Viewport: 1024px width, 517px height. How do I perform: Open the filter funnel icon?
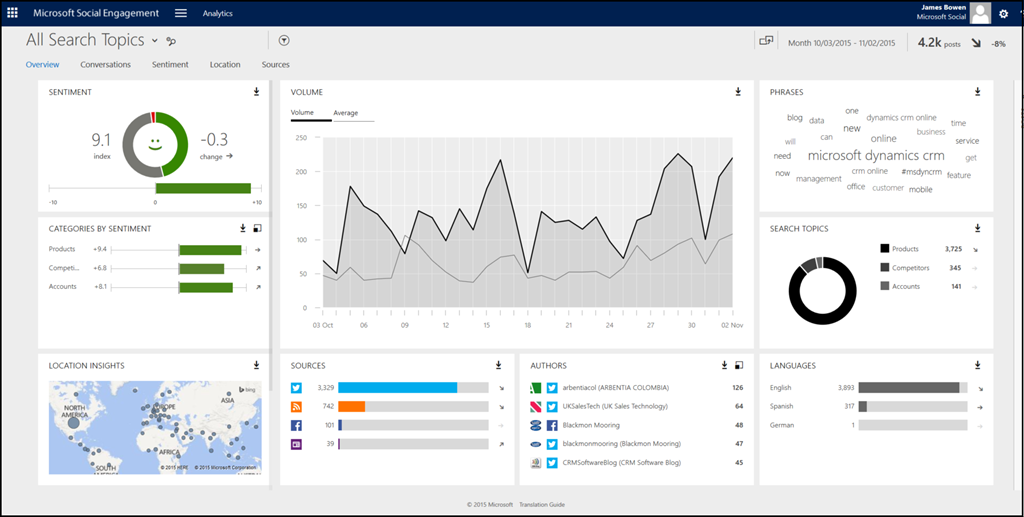(x=284, y=40)
